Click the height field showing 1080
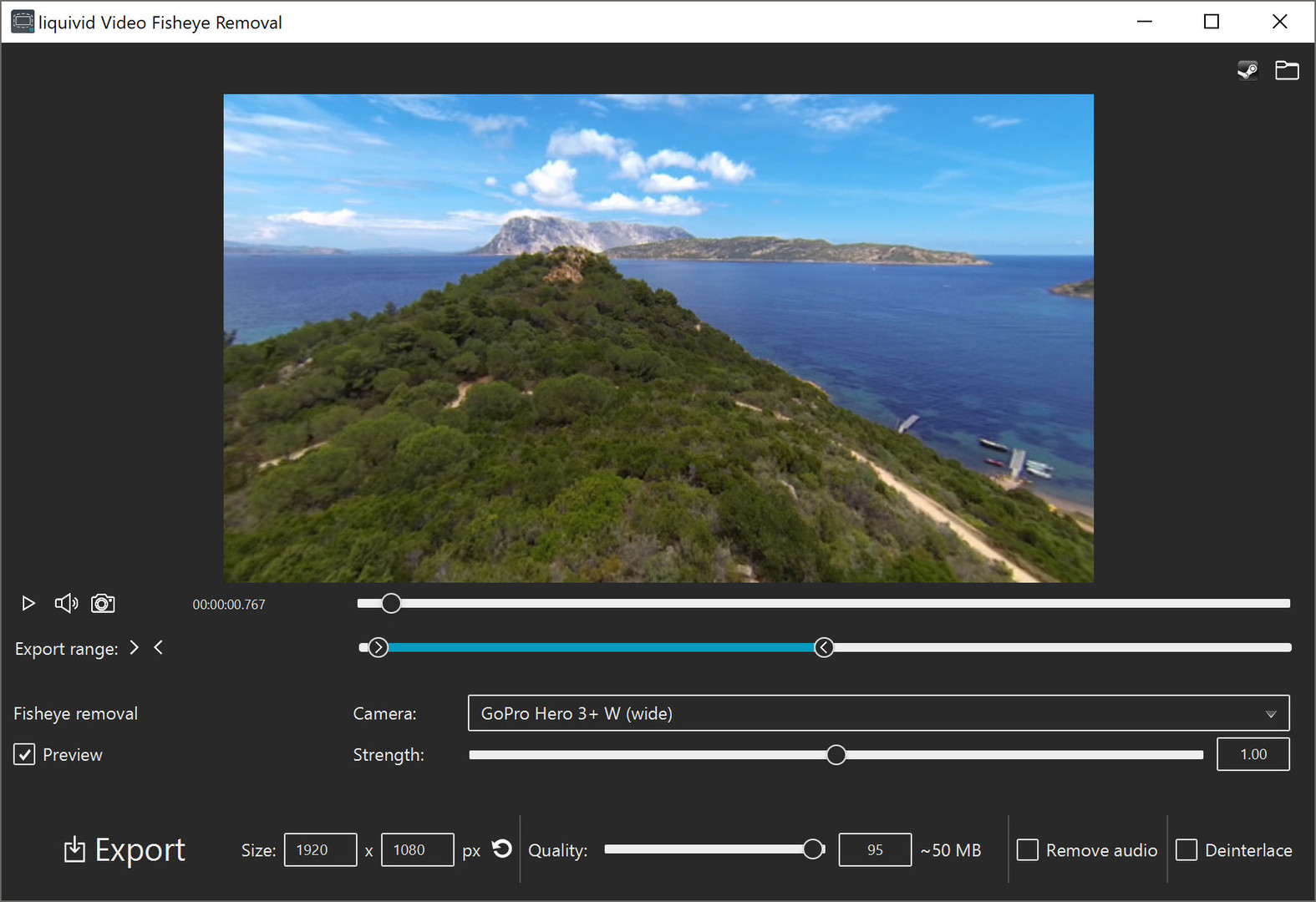Viewport: 1316px width, 902px height. point(418,849)
